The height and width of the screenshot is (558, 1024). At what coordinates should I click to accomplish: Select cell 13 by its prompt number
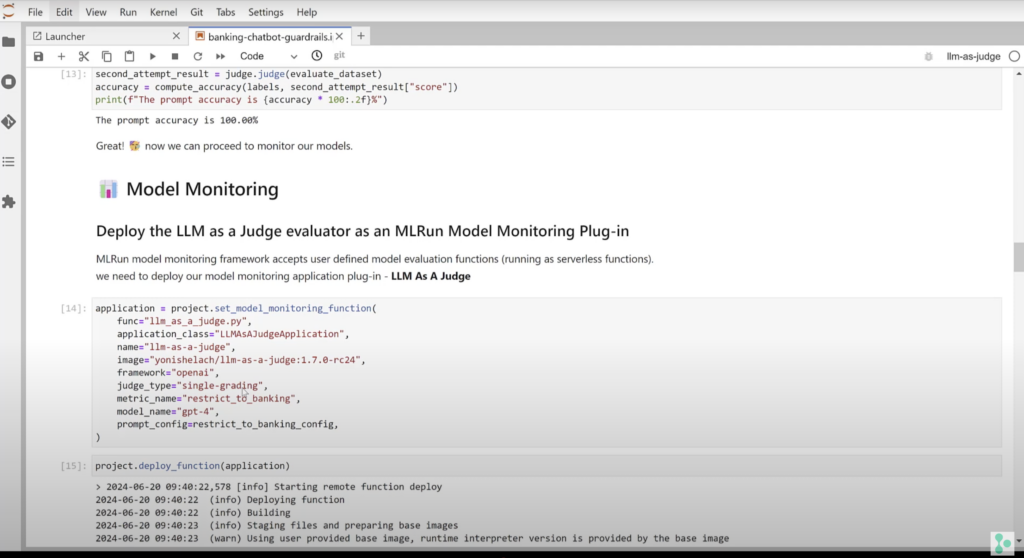point(73,74)
